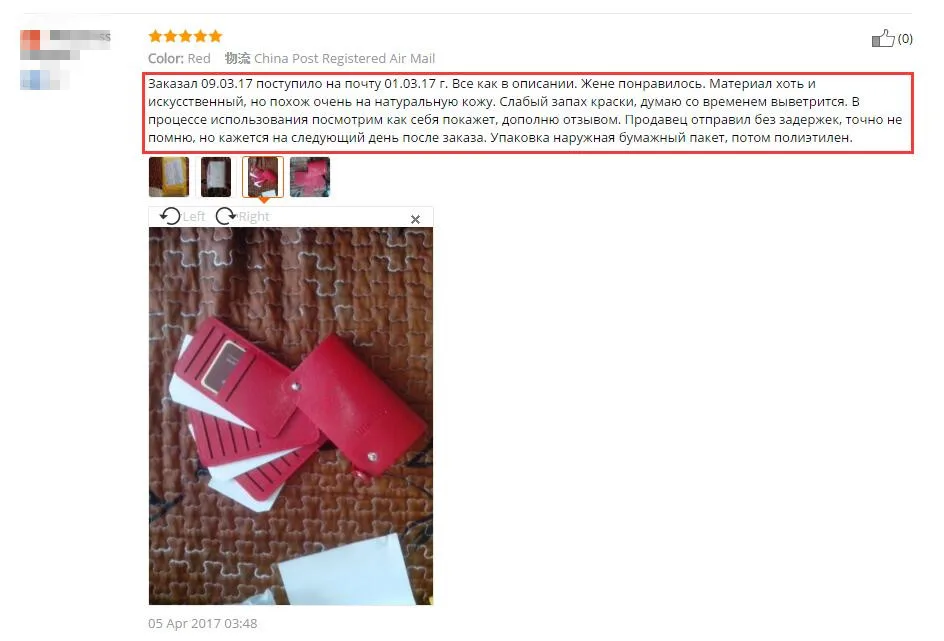The height and width of the screenshot is (641, 944).
Task: Click the helpful vote count (0)
Action: [x=905, y=39]
